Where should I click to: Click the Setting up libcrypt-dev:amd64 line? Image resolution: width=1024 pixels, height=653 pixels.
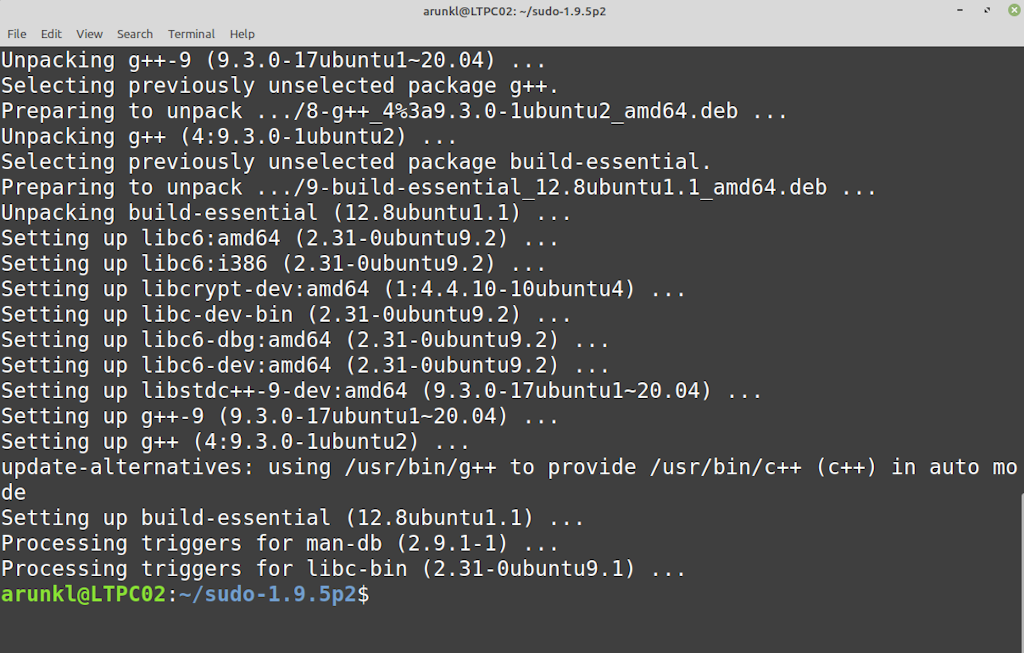(343, 289)
